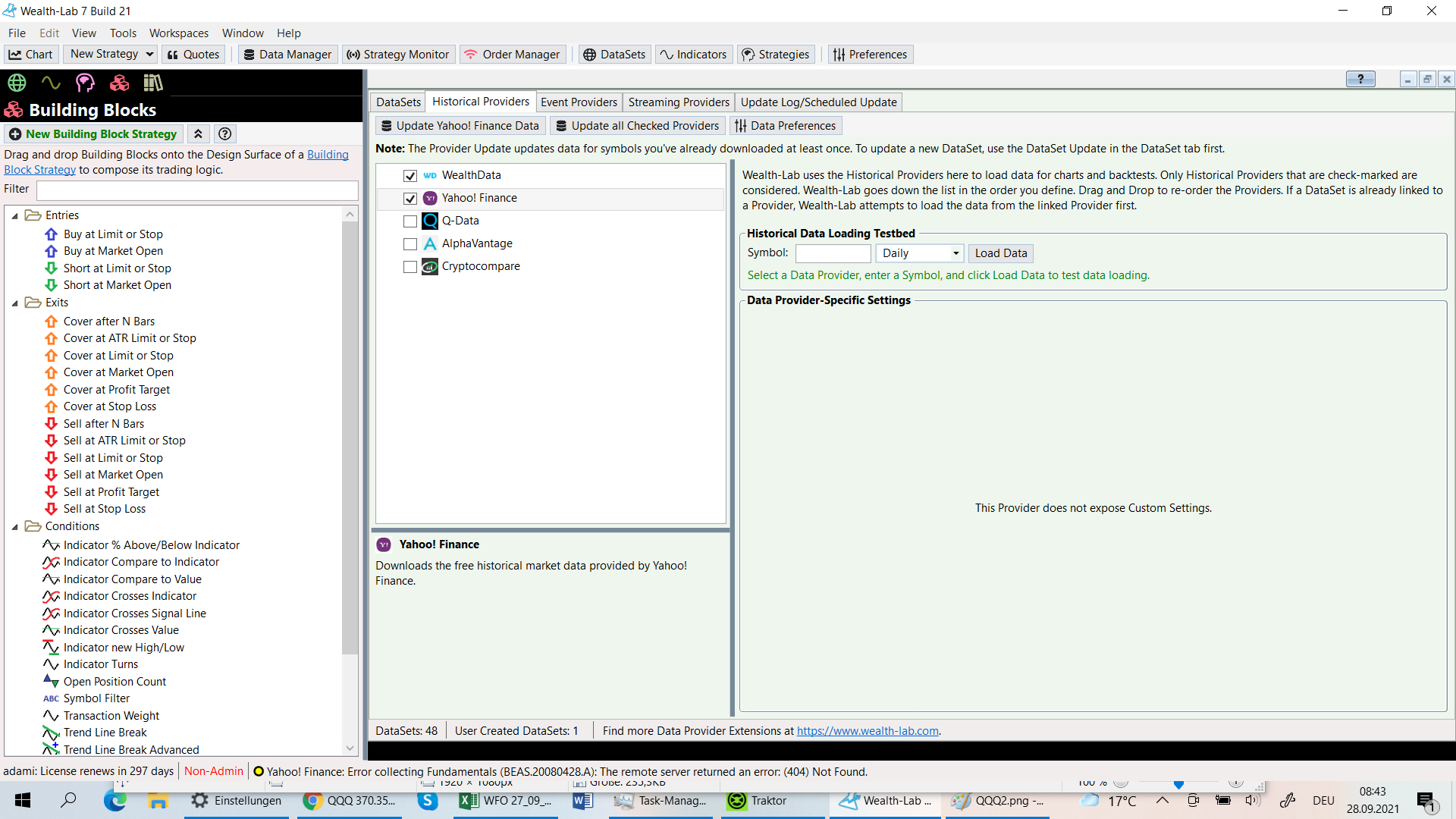
Task: Click collapse-all arrows next to New Building Block Strategy
Action: [x=198, y=134]
